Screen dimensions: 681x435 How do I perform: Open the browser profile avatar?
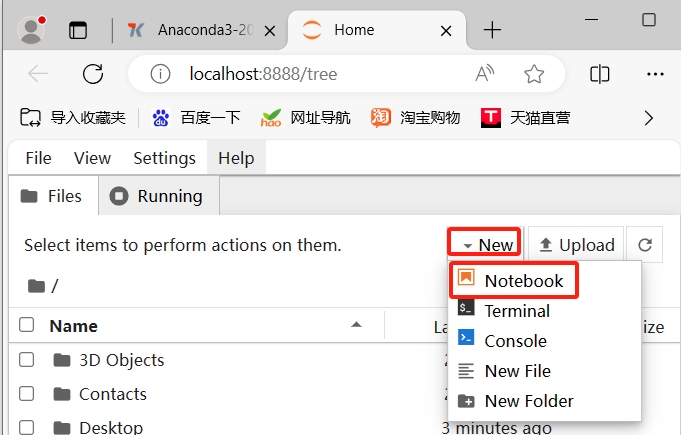(33, 30)
